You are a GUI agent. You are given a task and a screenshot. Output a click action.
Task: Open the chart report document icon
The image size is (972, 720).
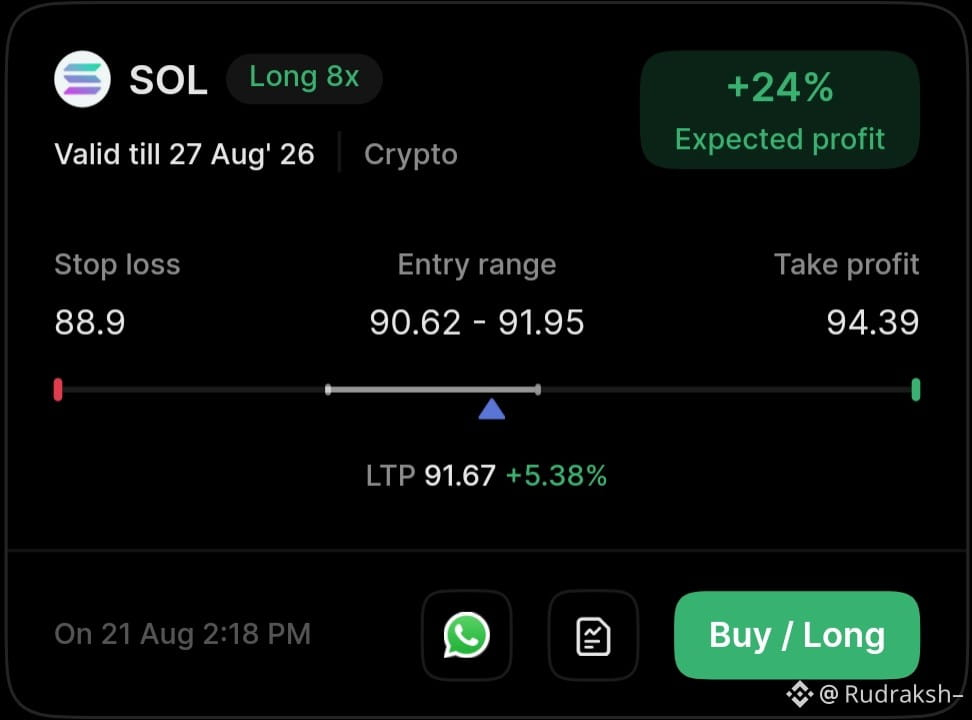coord(593,635)
